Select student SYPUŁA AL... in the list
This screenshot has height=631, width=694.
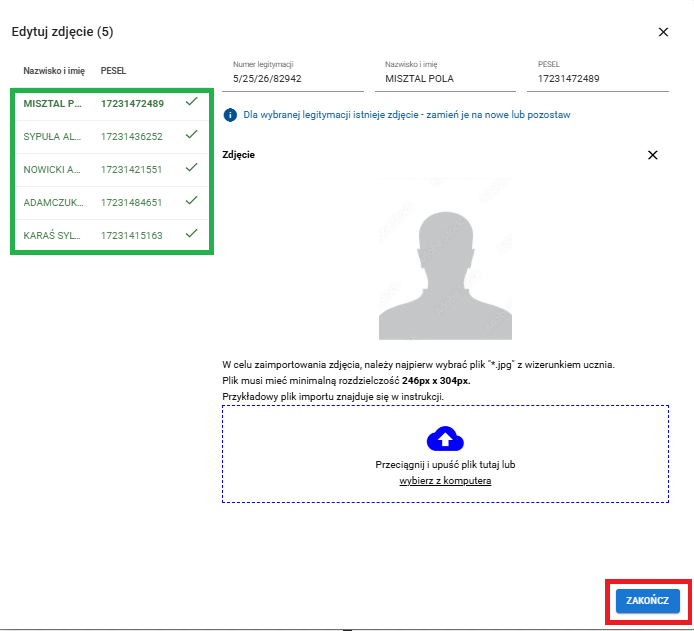click(51, 136)
